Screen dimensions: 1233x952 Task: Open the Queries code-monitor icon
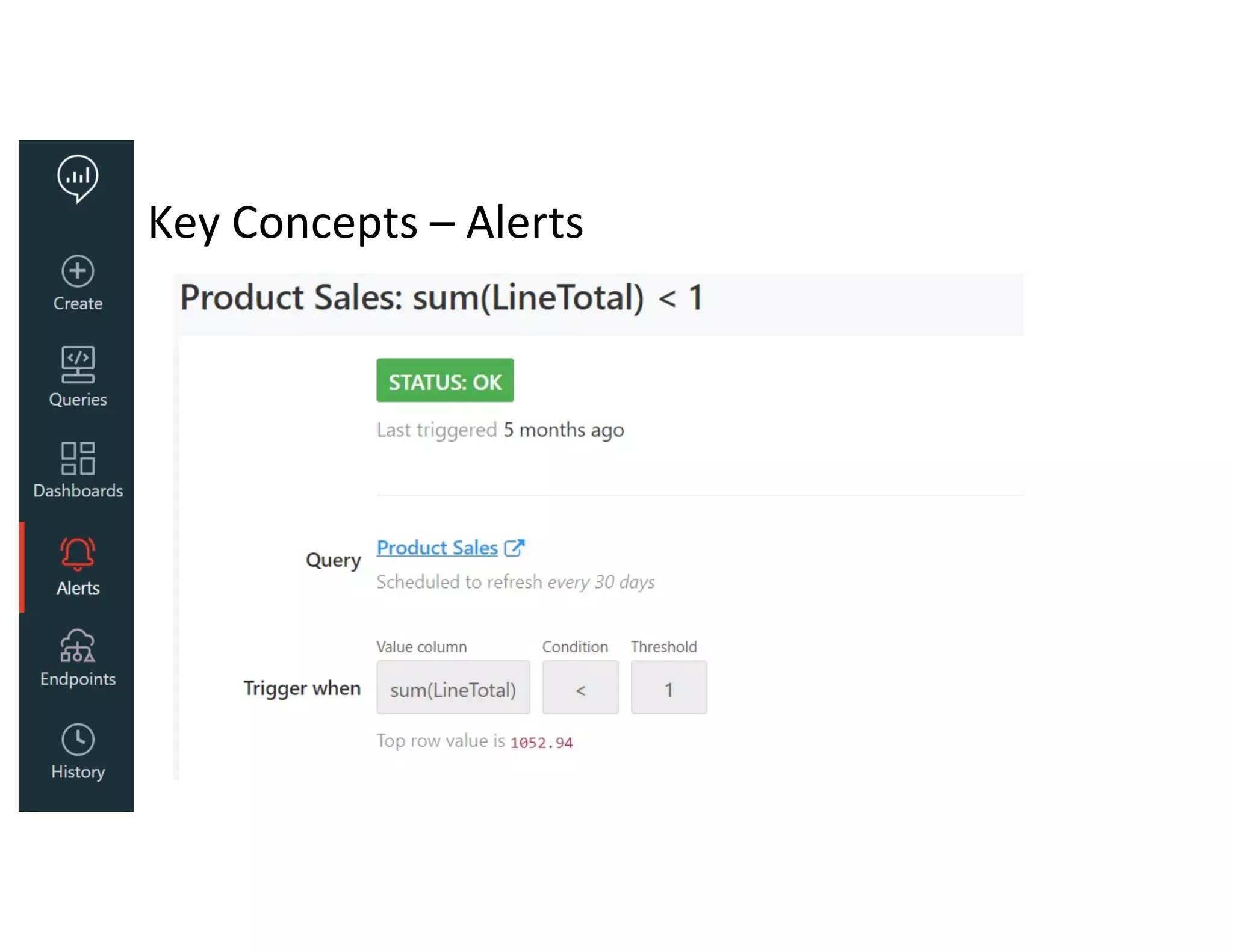click(x=78, y=365)
